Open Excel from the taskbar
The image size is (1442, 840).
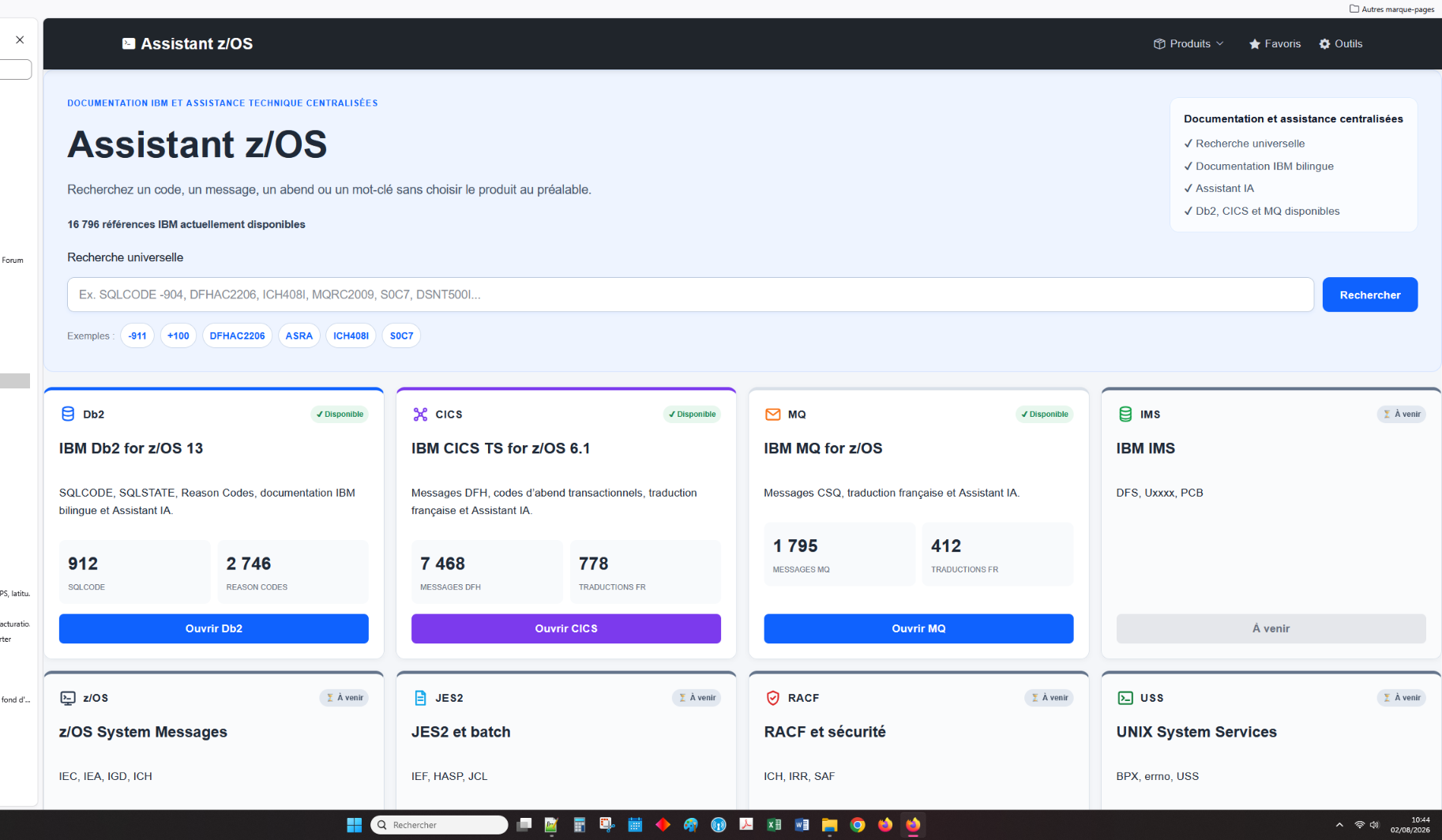(x=774, y=825)
